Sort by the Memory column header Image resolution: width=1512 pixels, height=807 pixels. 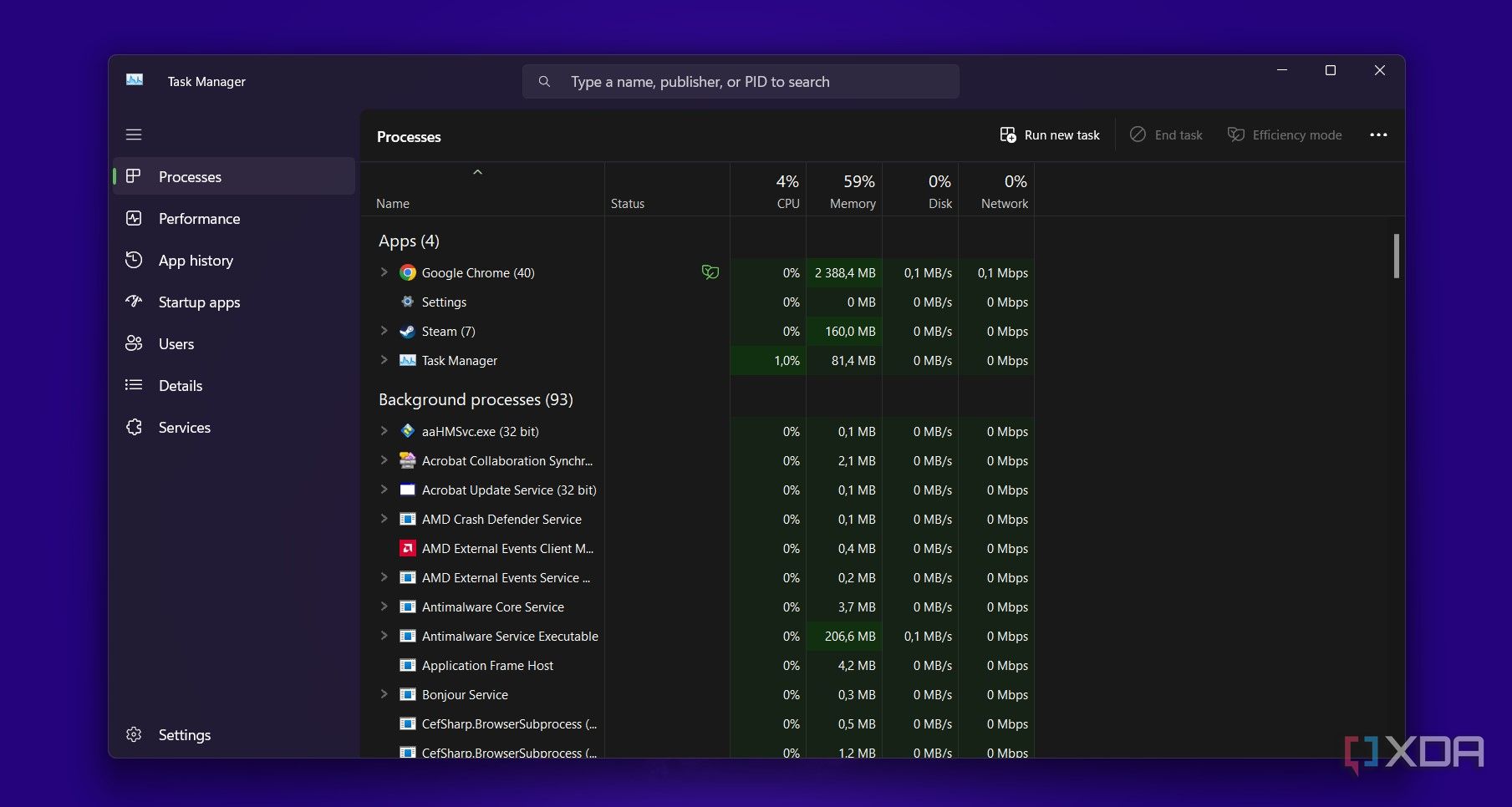(844, 190)
